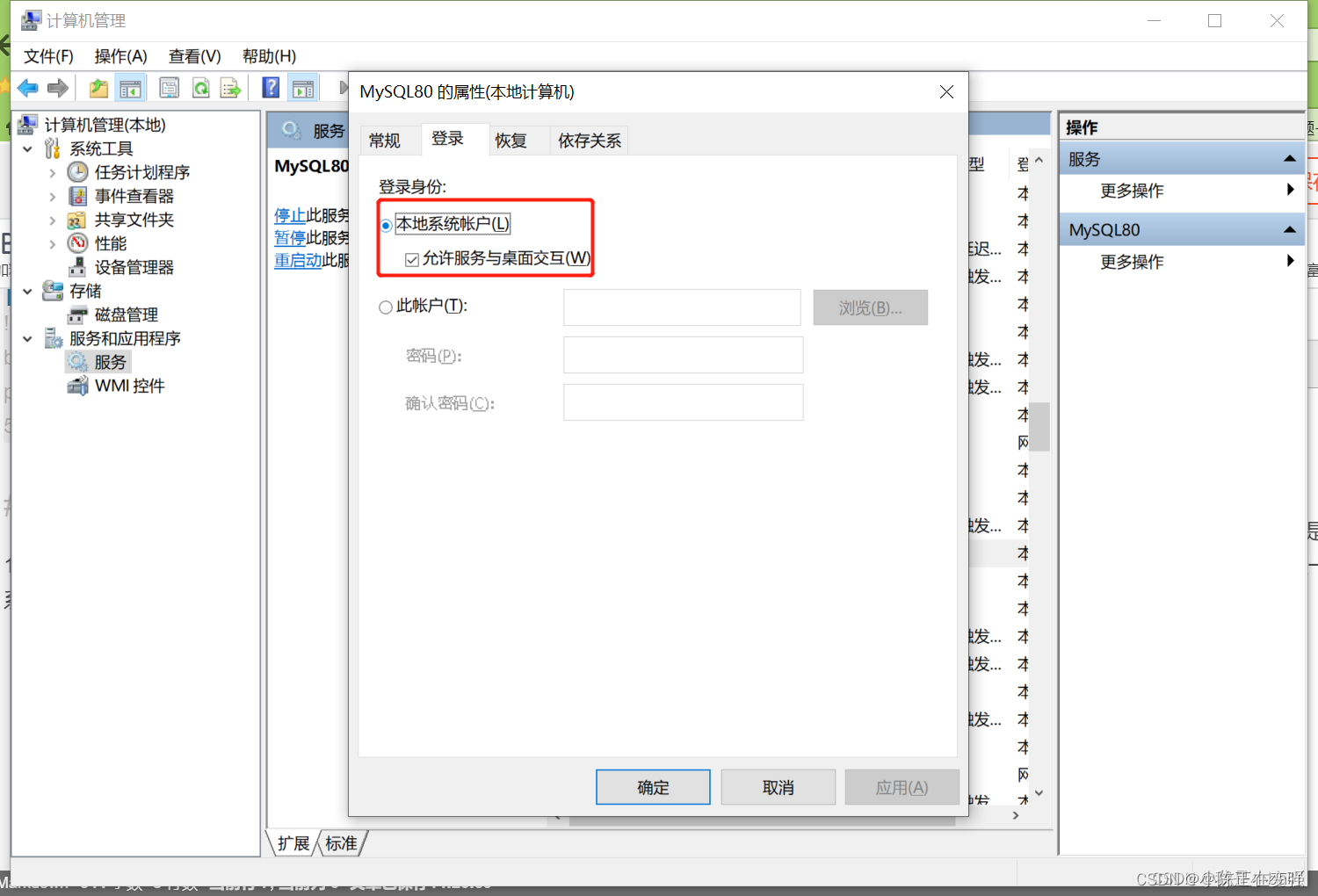Open the Properties icon in the toolbar
The width and height of the screenshot is (1318, 896).
tap(169, 88)
